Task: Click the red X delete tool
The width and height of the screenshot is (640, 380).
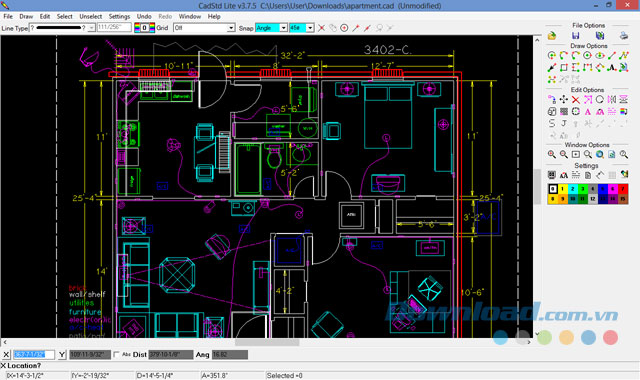Action: click(576, 99)
